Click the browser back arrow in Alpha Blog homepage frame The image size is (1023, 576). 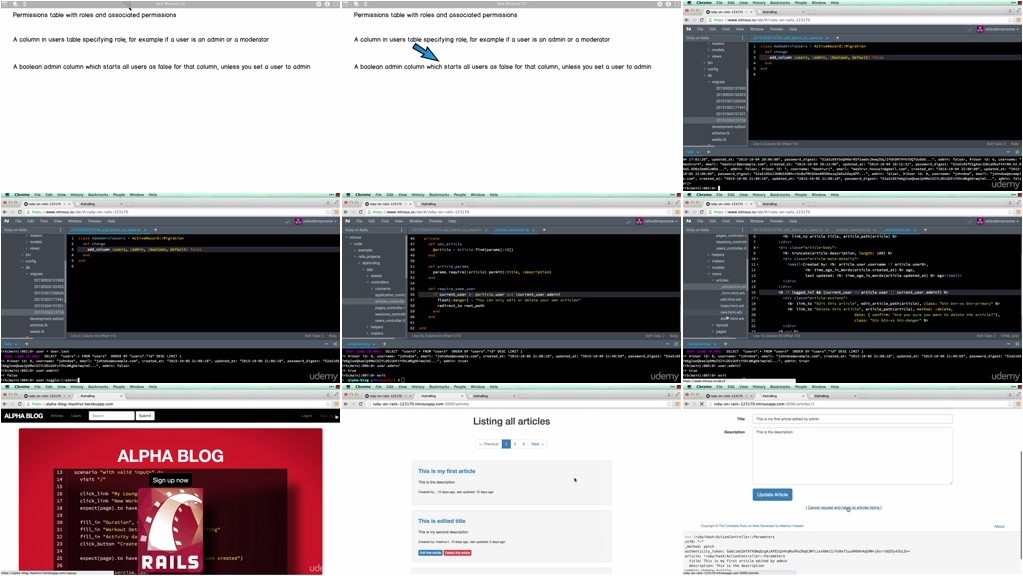tap(5, 404)
